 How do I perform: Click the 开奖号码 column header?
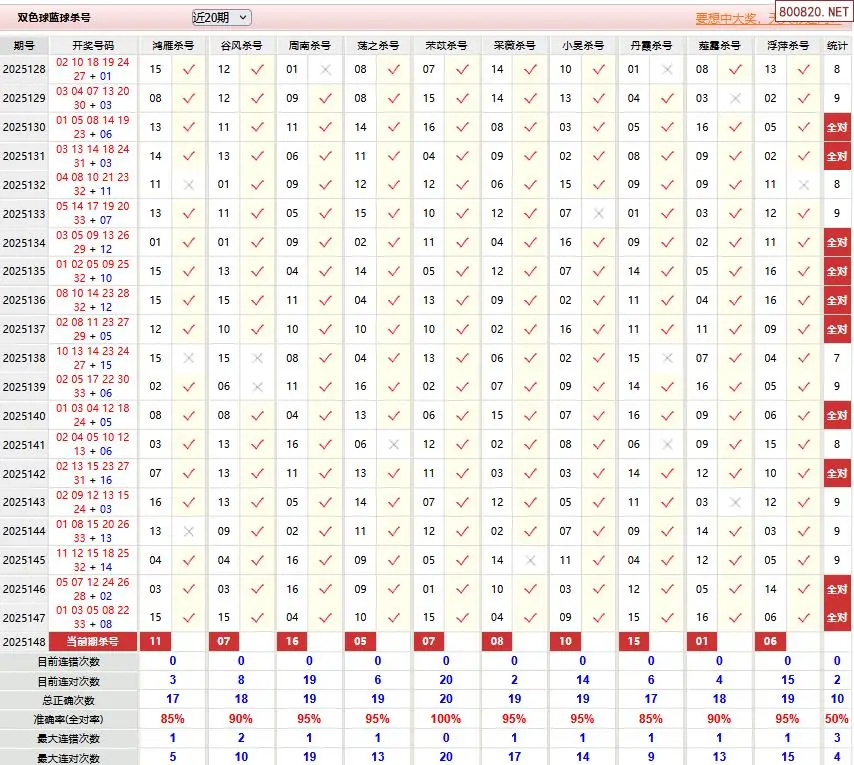[93, 46]
